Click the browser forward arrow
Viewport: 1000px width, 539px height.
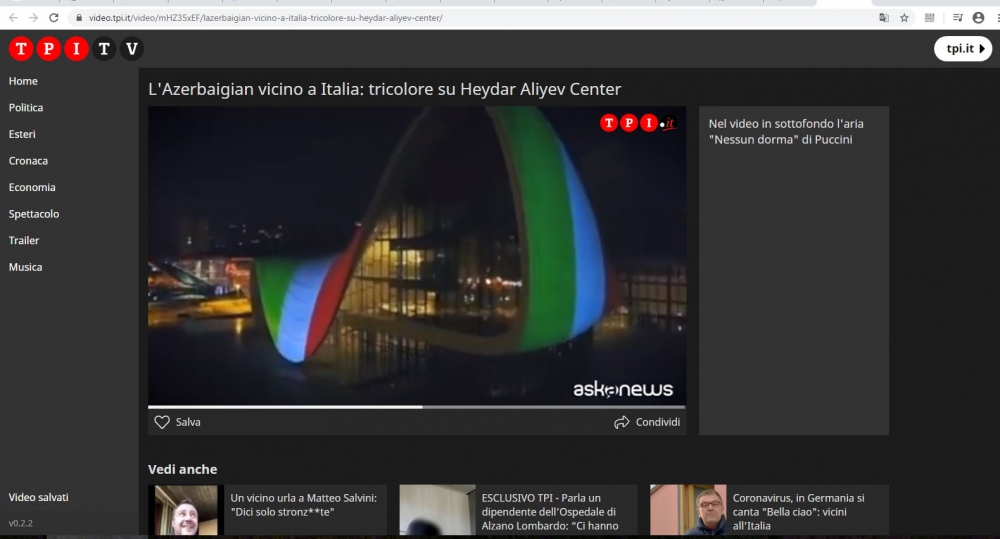coord(33,18)
